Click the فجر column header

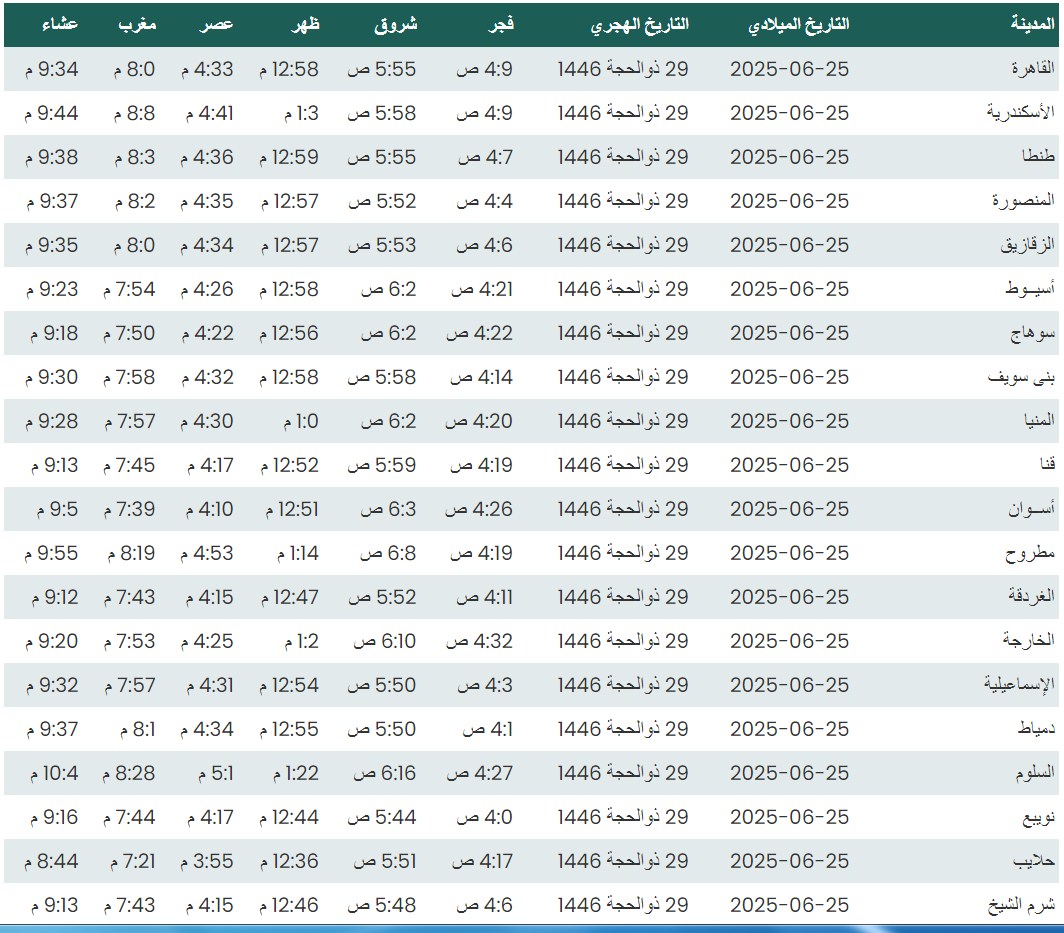499,25
